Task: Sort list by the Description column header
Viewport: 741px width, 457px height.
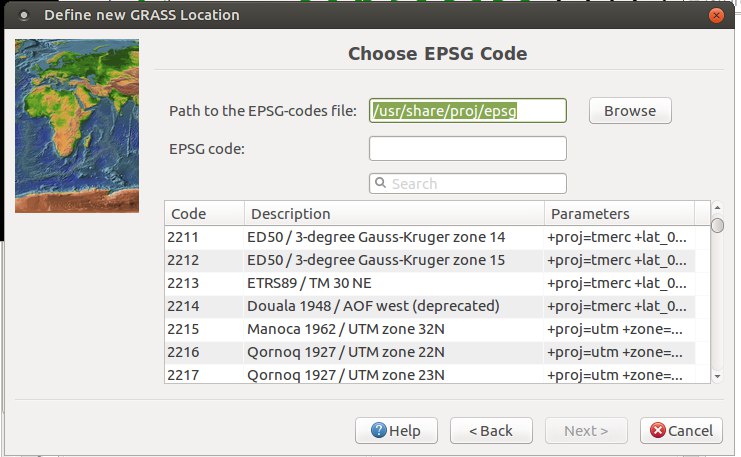Action: [394, 214]
